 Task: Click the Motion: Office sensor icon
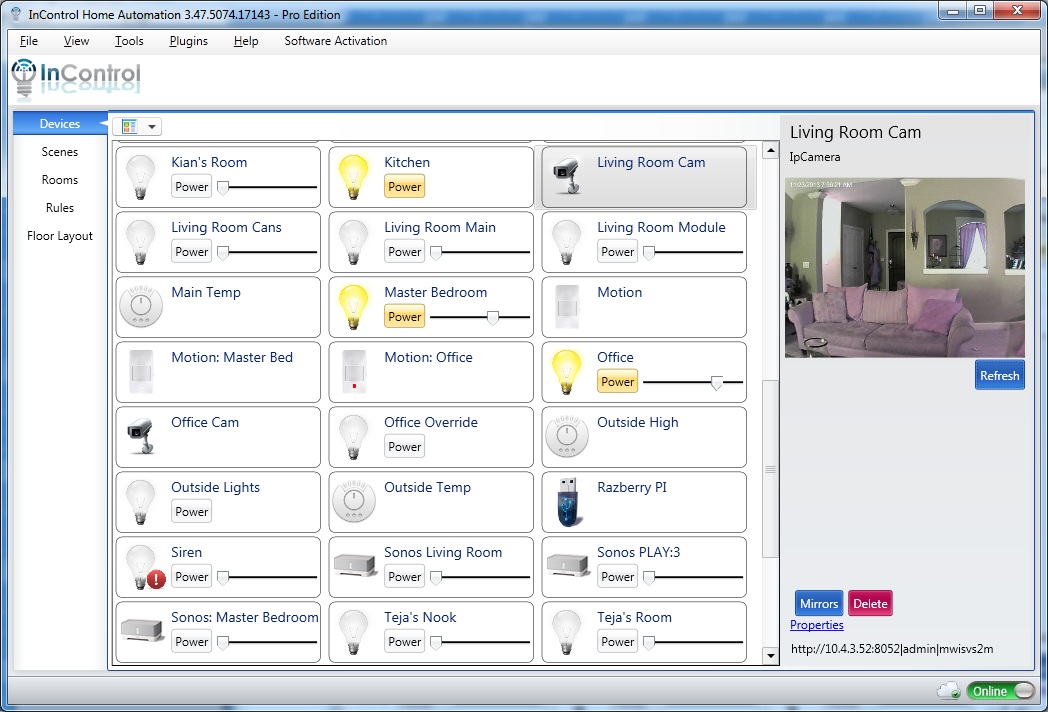pyautogui.click(x=354, y=372)
